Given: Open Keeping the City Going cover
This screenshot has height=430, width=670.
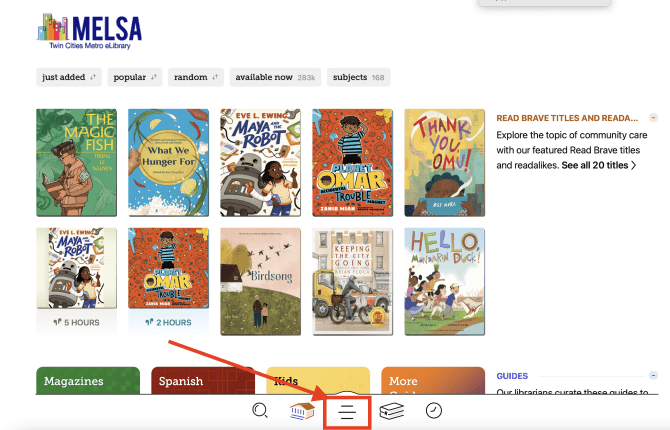Looking at the screenshot, I should 353,282.
